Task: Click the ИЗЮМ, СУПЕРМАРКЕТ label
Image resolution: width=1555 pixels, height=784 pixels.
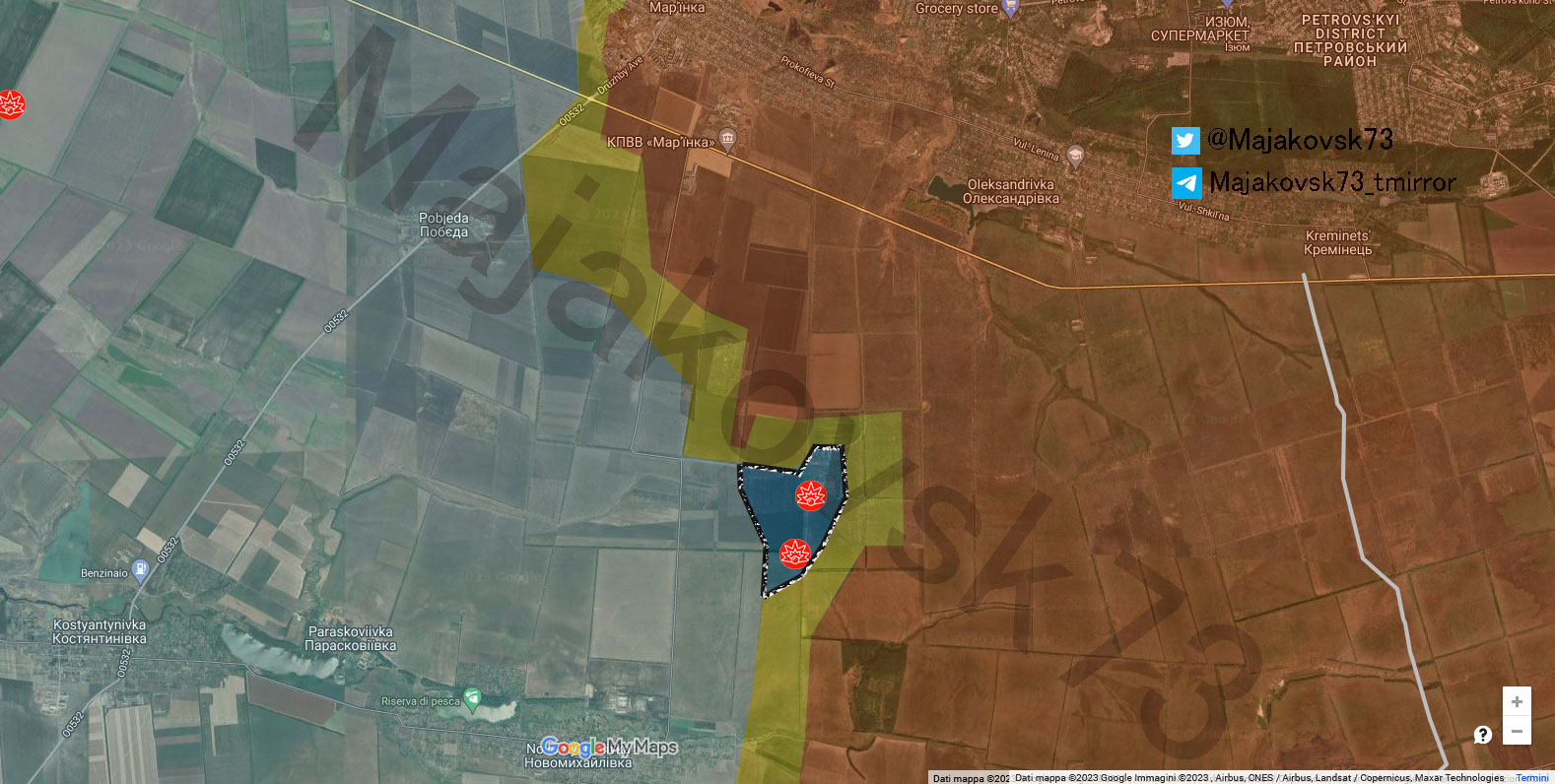Action: pos(1200,29)
